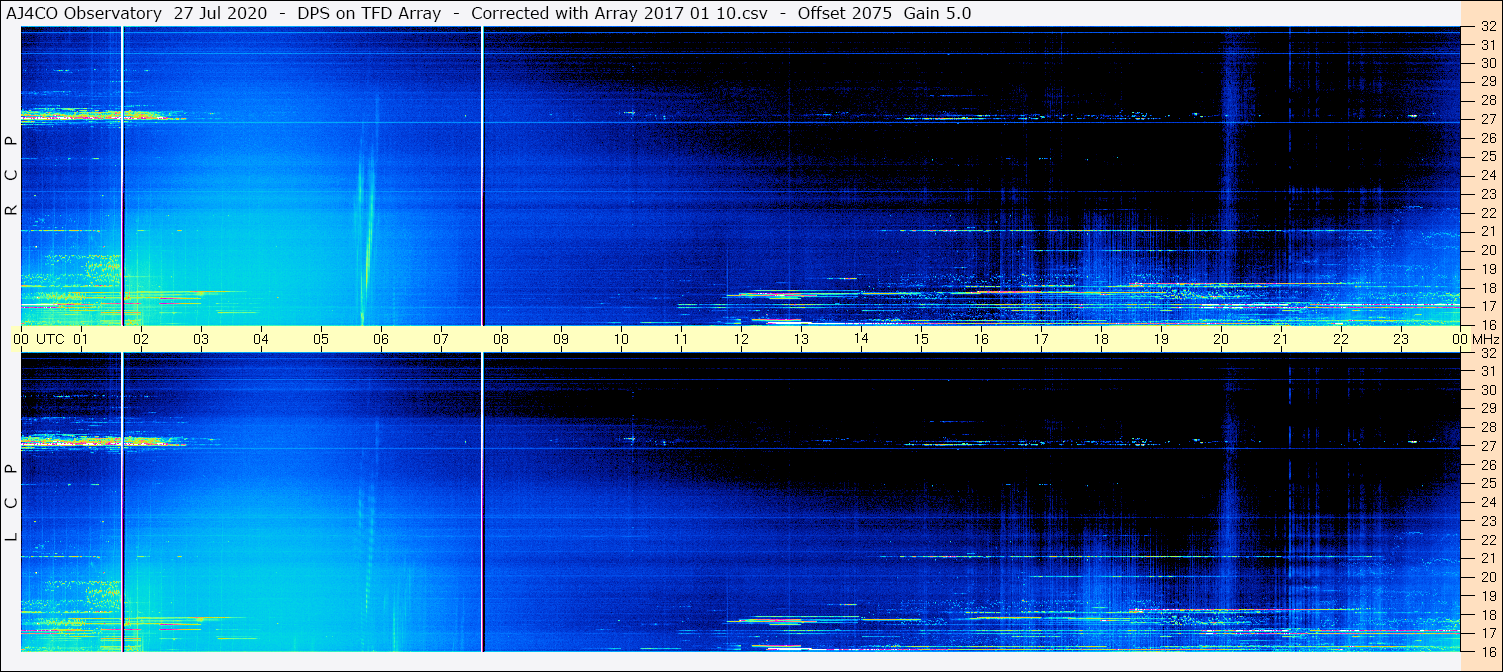Click the white vertical line before 02 UTC in LCP panel
1503x672 pixels.
(122, 502)
